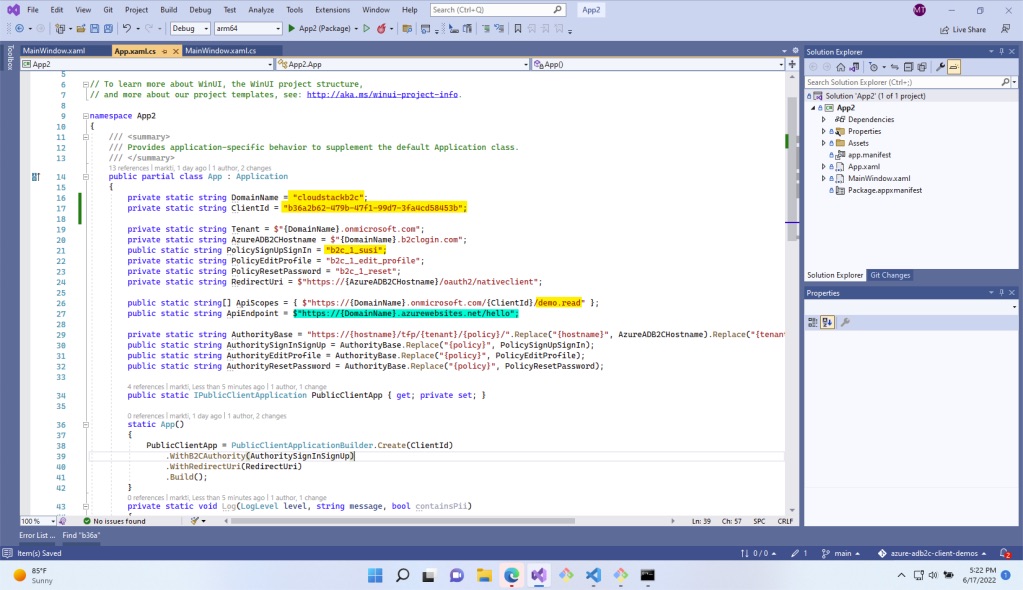The width and height of the screenshot is (1023, 590).
Task: Open the File menu
Action: (x=33, y=10)
